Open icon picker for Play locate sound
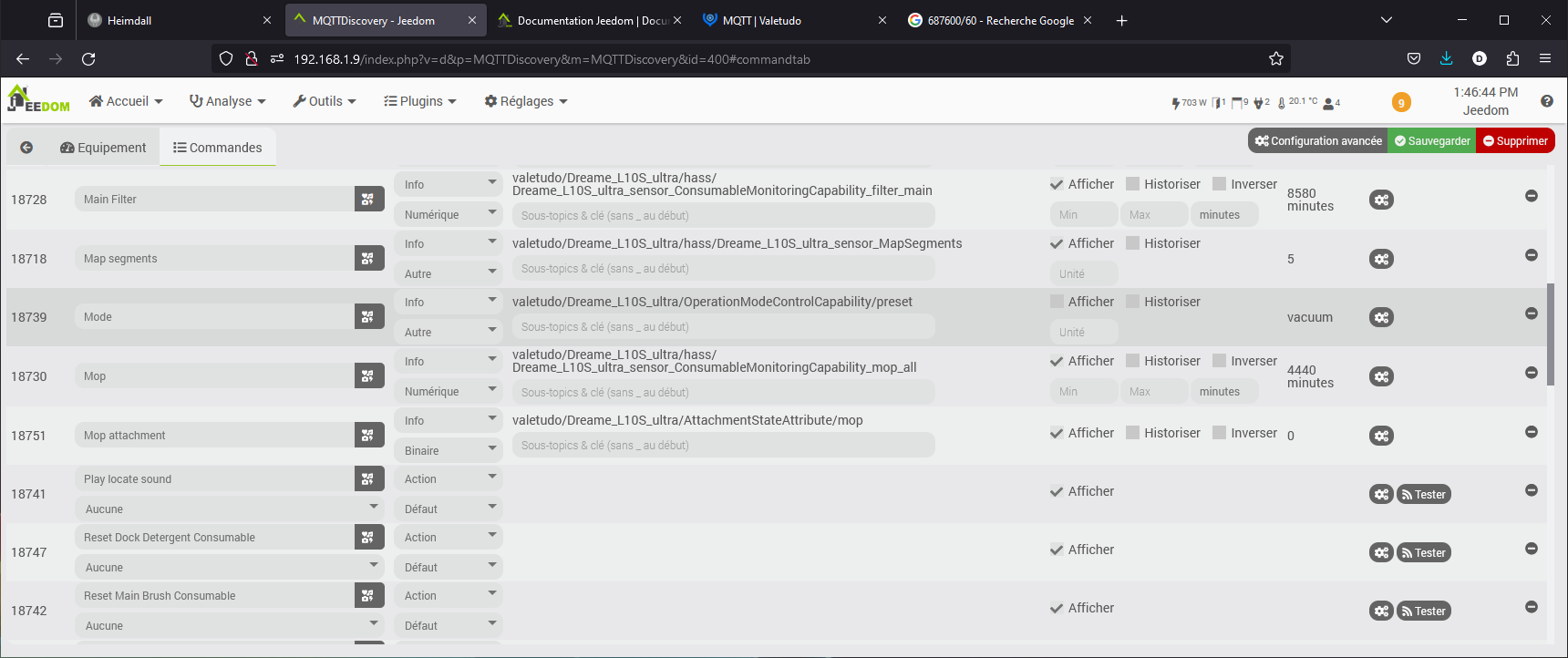 [x=368, y=478]
